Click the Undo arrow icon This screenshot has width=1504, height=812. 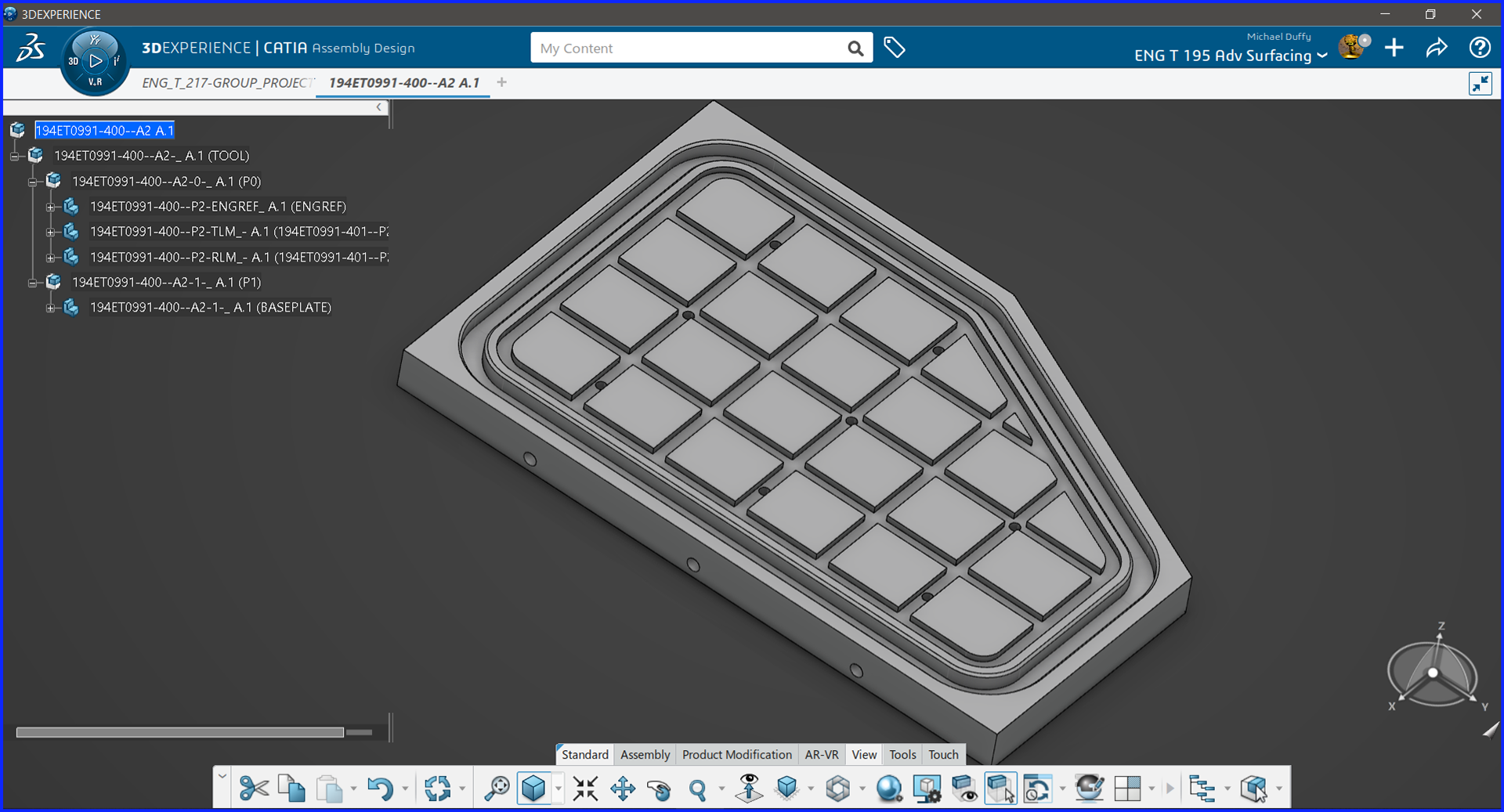pos(380,788)
